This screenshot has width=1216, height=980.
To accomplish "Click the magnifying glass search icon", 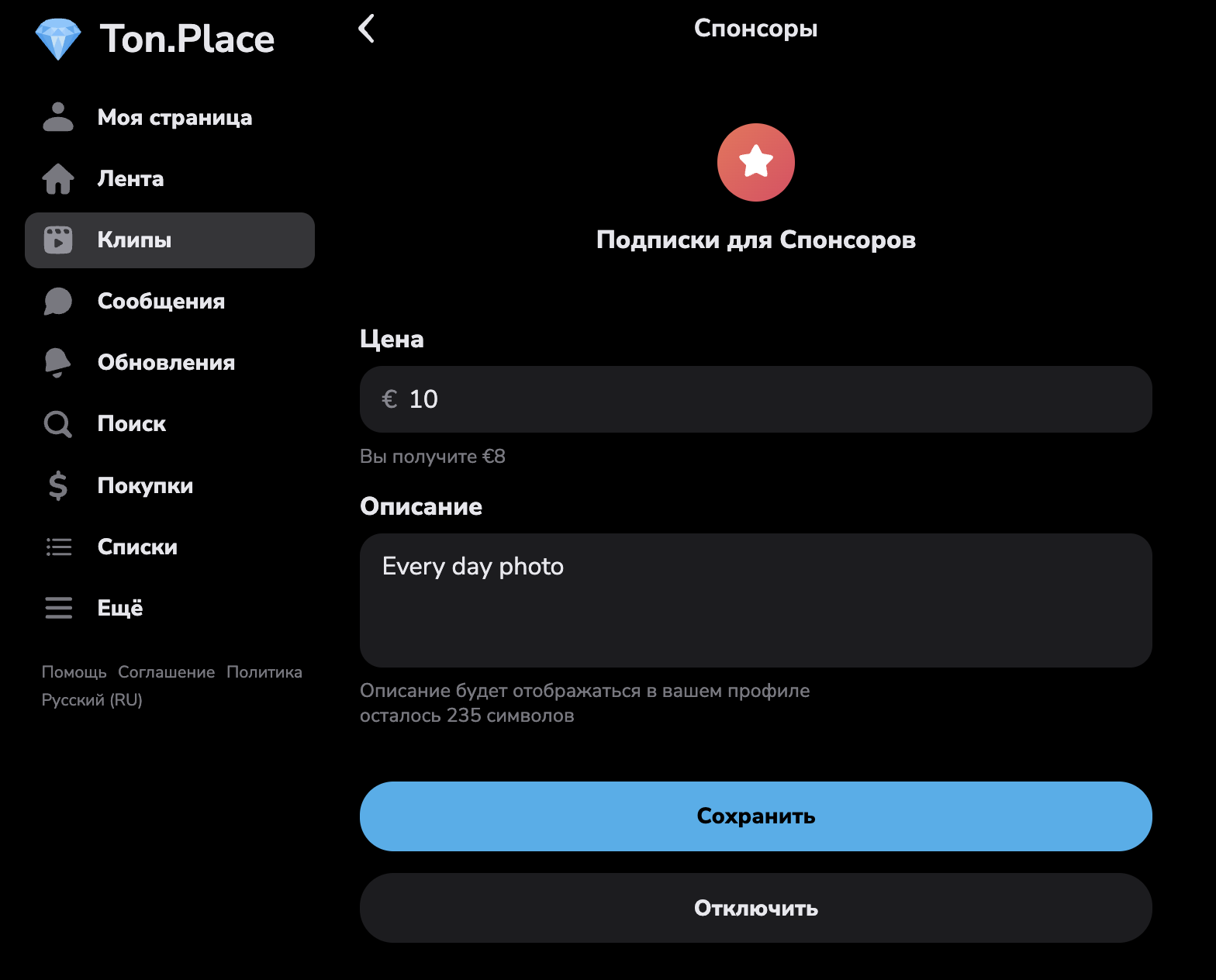I will [x=58, y=424].
